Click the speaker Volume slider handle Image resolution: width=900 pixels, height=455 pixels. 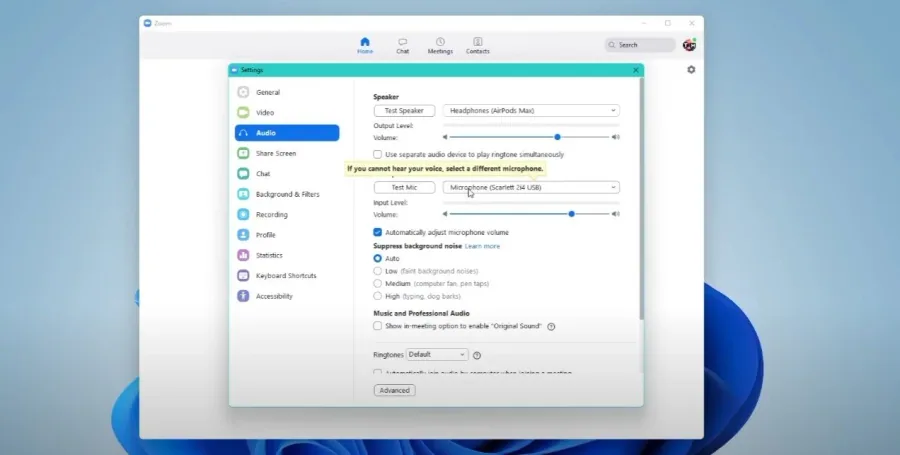coord(557,137)
